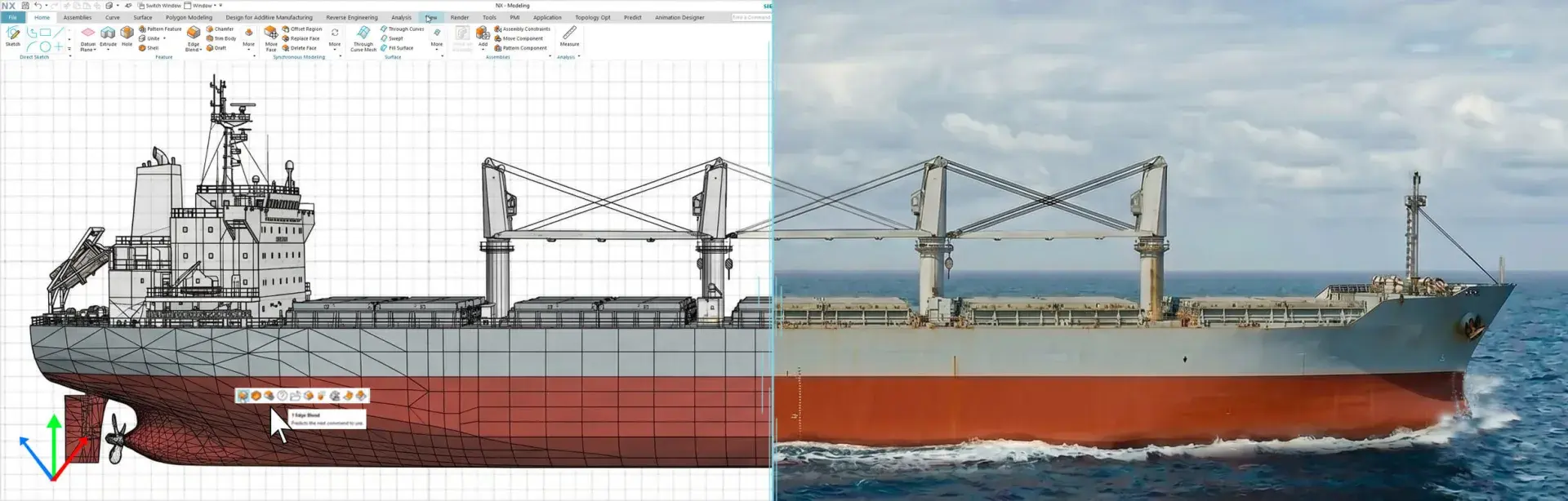
Task: Open the Assembly Constraints command
Action: 523,29
